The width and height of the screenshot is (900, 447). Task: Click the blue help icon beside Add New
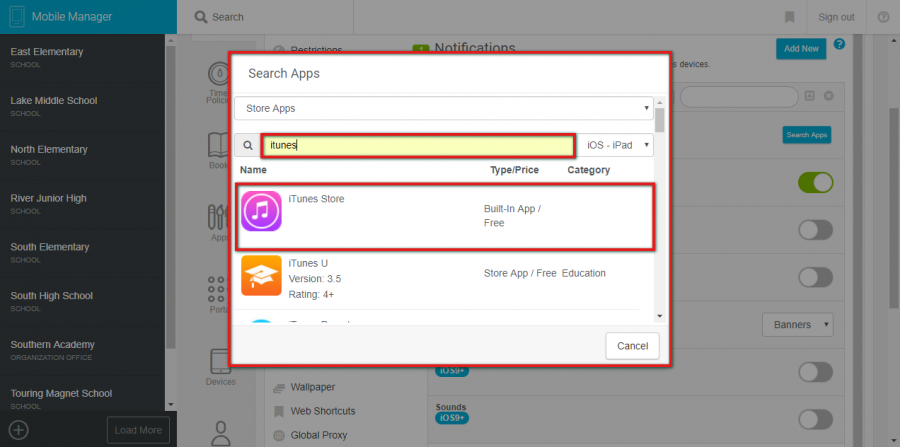[x=839, y=44]
